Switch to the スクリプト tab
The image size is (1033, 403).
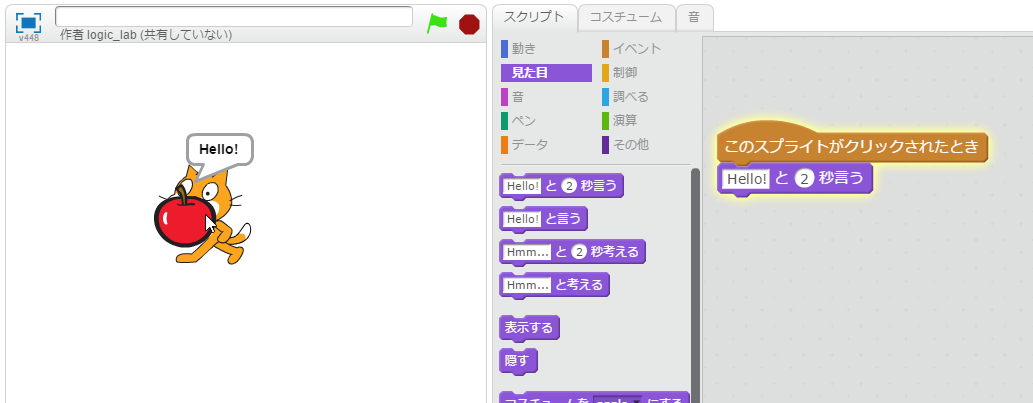click(x=534, y=17)
